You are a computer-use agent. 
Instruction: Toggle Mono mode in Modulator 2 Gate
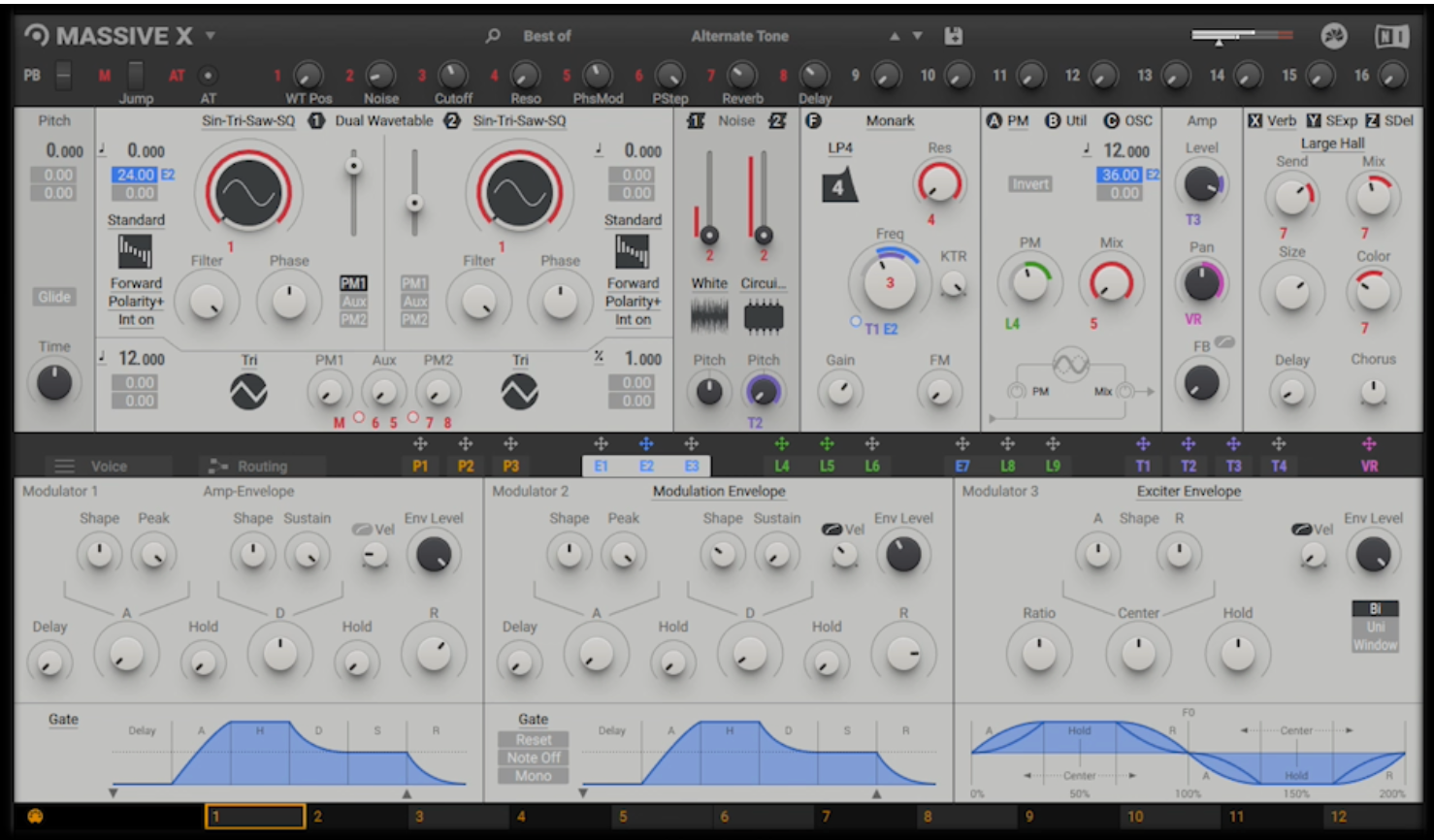point(532,776)
